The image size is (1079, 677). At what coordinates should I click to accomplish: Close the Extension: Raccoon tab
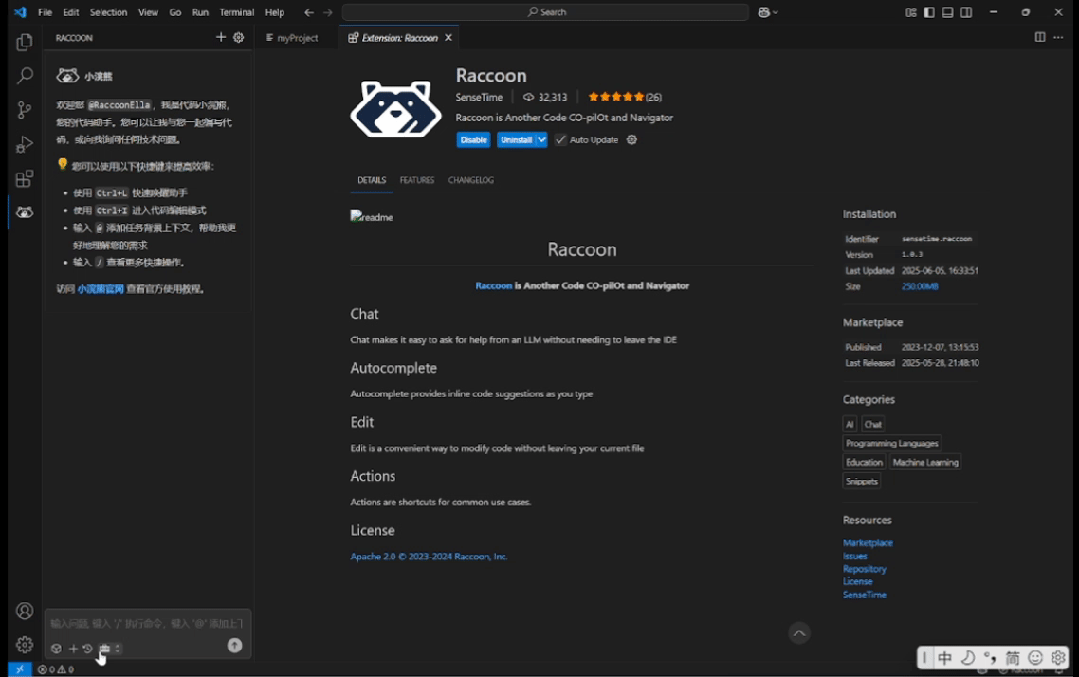point(448,38)
